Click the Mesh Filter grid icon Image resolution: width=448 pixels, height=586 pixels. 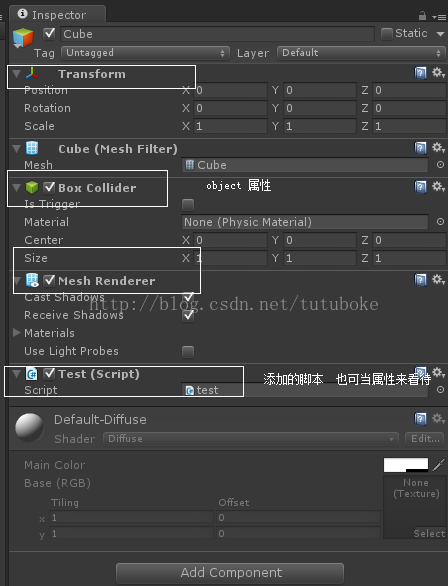point(32,148)
